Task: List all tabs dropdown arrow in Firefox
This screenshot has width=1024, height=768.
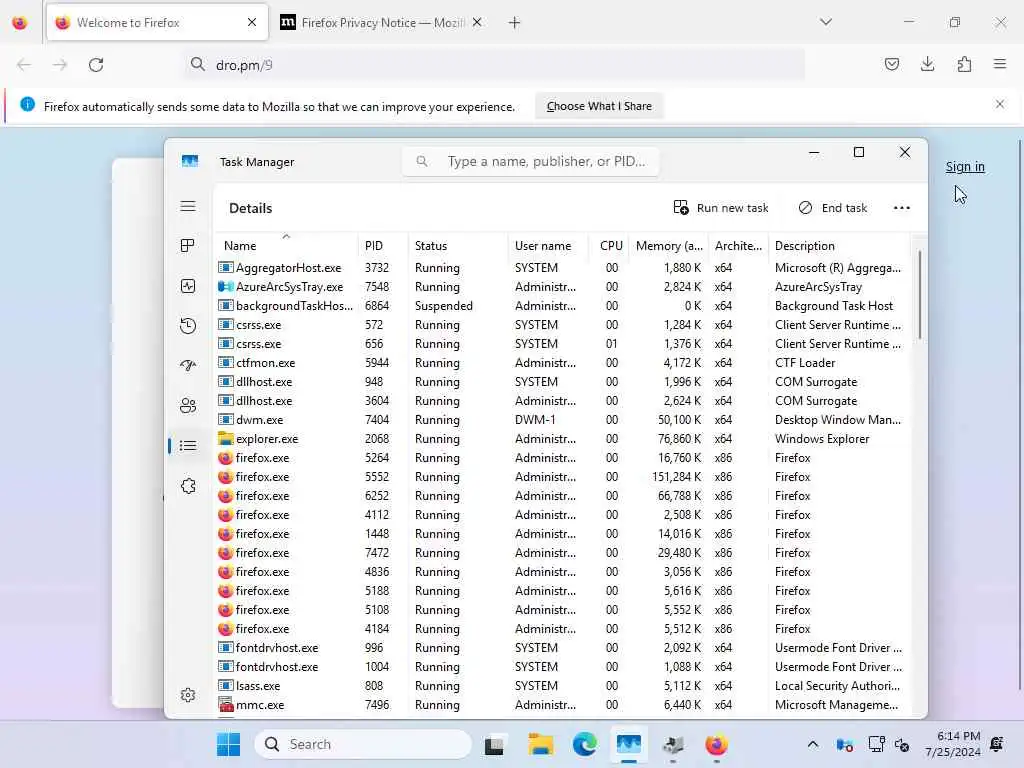Action: coord(826,23)
